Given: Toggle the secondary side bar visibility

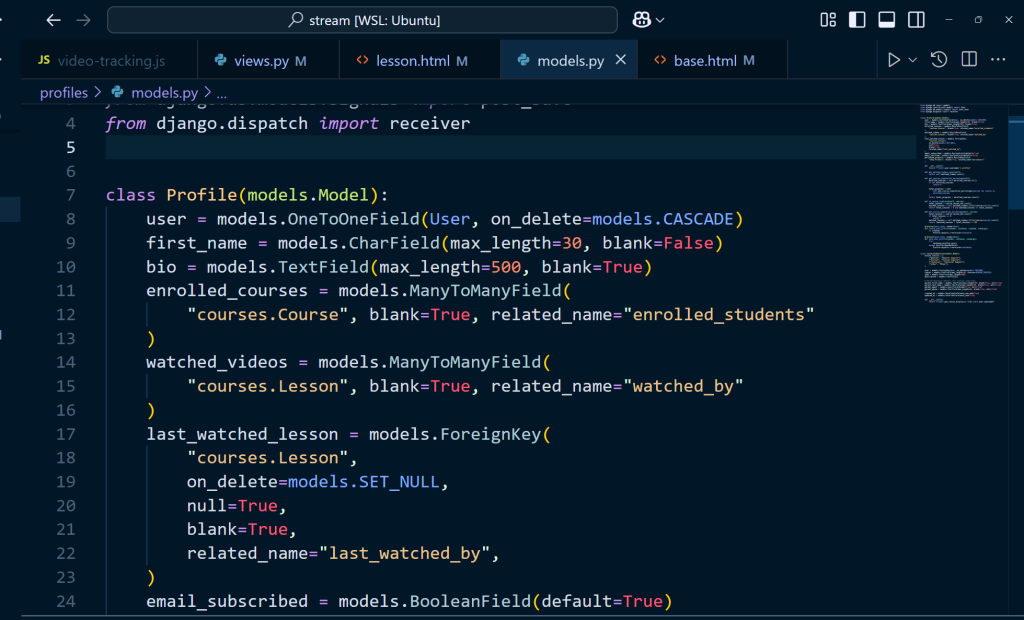Looking at the screenshot, I should pyautogui.click(x=916, y=20).
